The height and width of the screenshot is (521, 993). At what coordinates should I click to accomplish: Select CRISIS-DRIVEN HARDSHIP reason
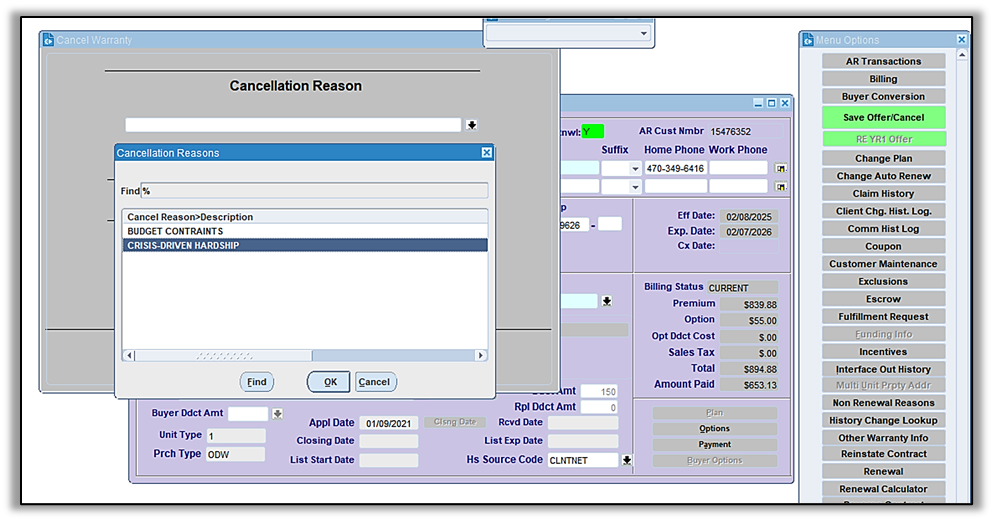pyautogui.click(x=304, y=245)
